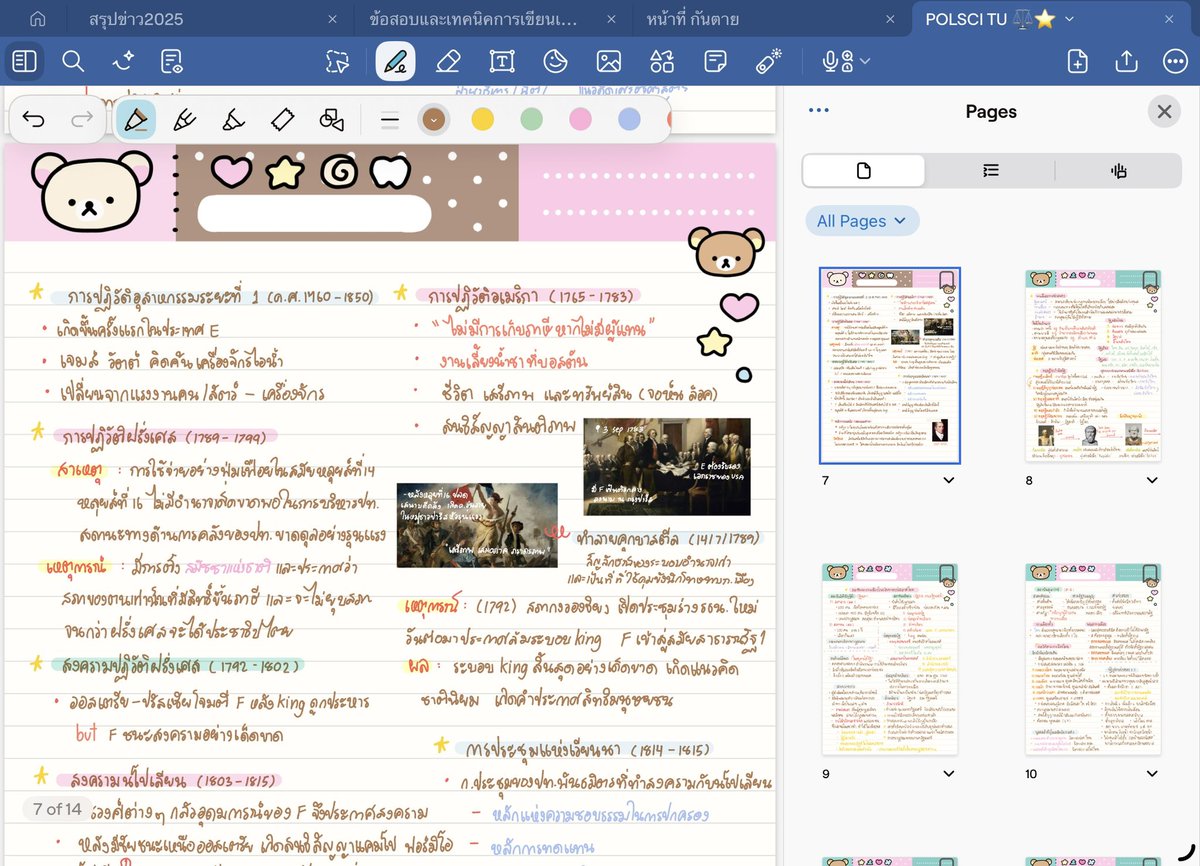This screenshot has width=1200, height=866.
Task: Open the home library icon
Action: (37, 19)
